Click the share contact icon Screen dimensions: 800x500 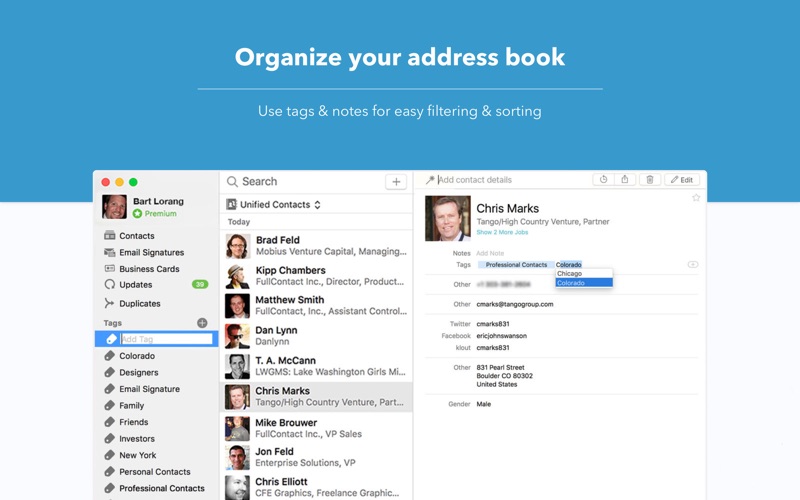[625, 180]
